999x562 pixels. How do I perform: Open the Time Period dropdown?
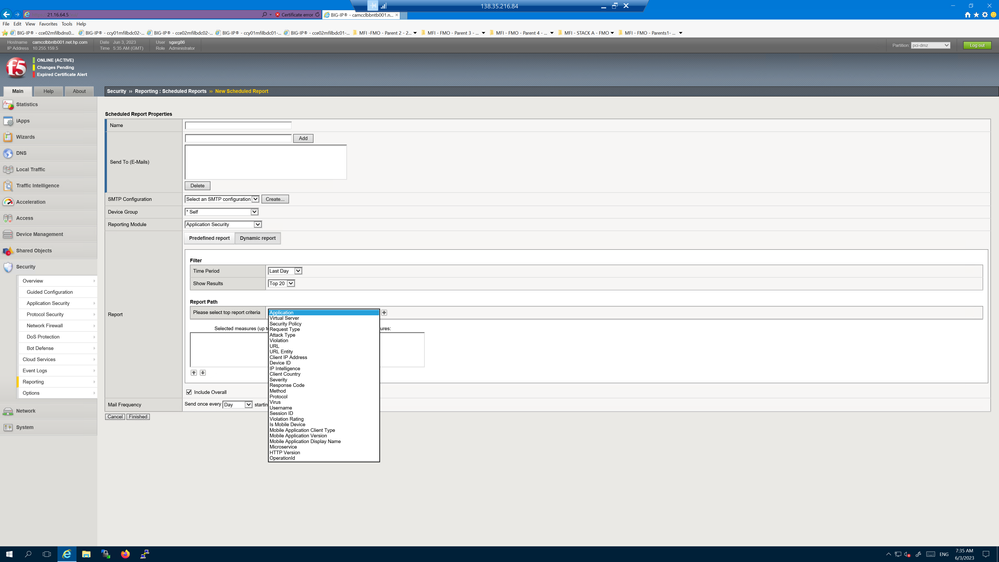[284, 271]
